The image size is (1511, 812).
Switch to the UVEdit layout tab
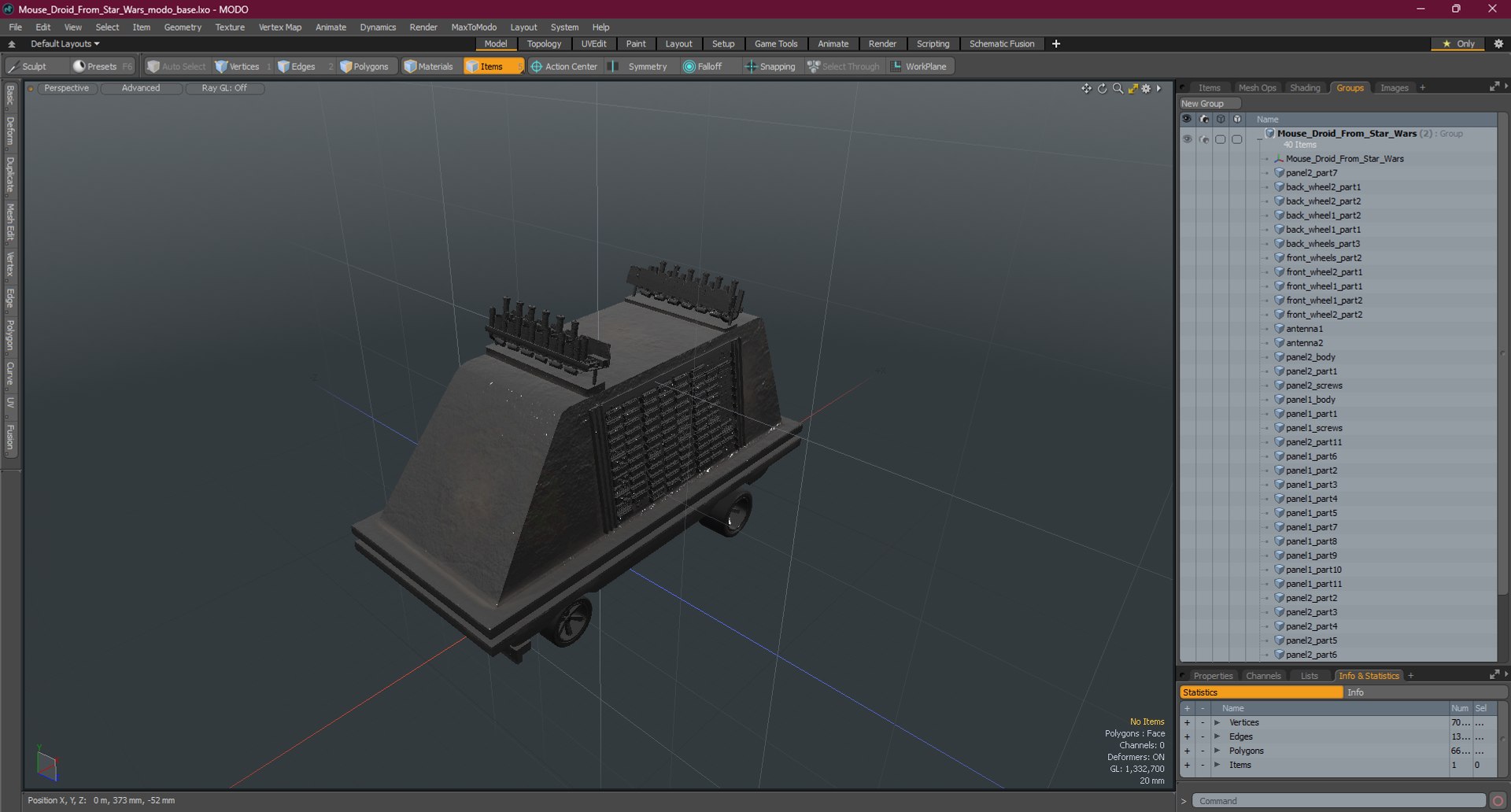tap(593, 44)
